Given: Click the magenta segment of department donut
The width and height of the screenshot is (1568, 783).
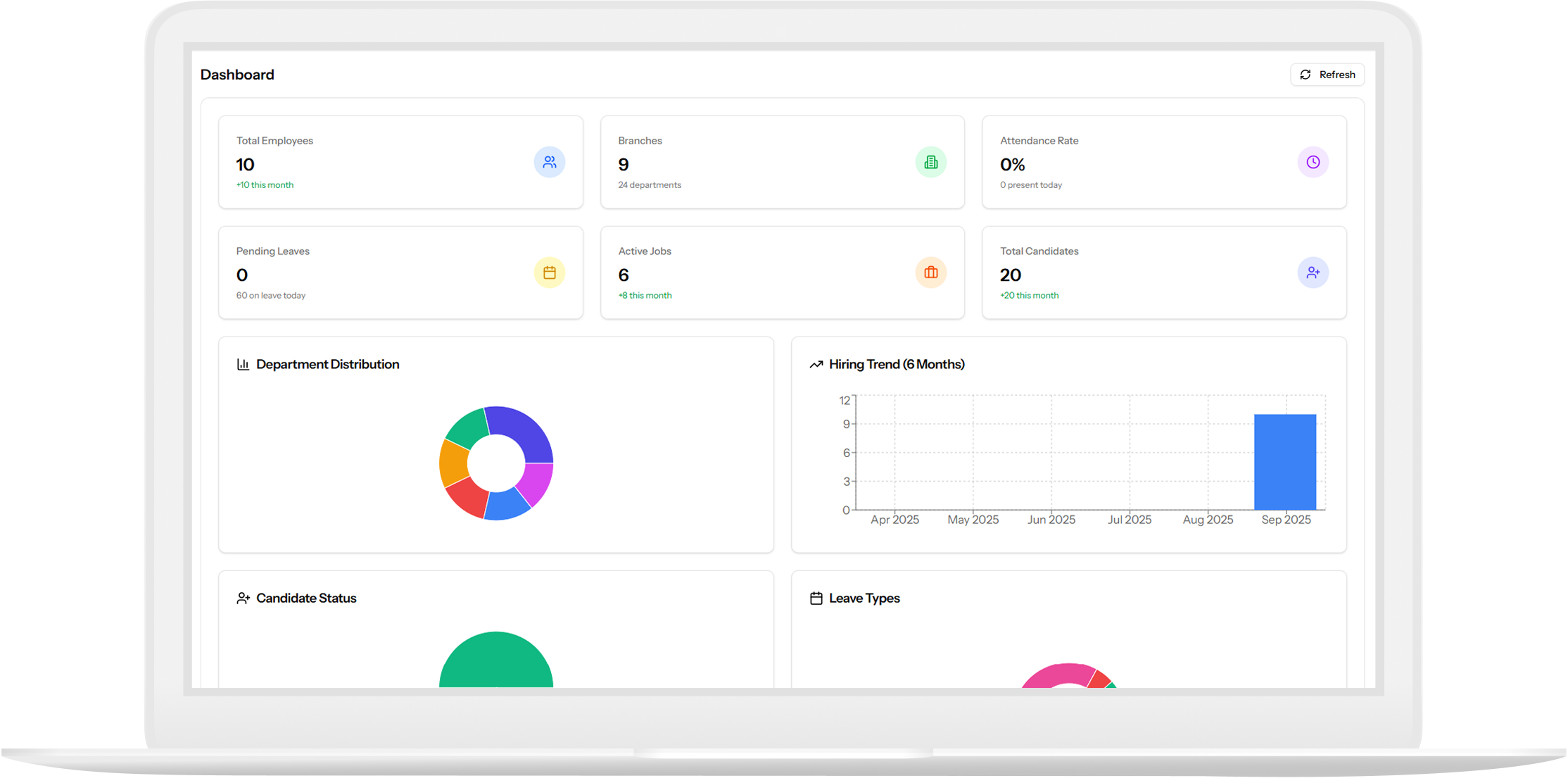Looking at the screenshot, I should (536, 482).
